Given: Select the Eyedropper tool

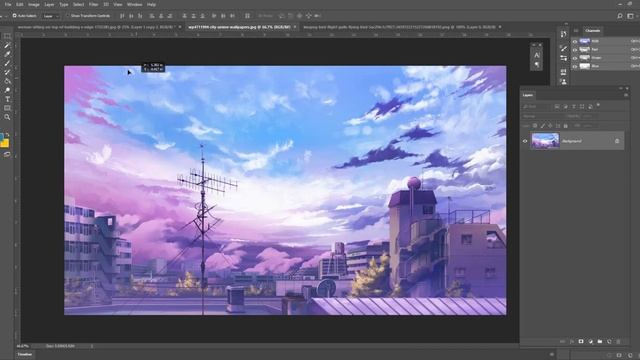Looking at the screenshot, I should tap(7, 54).
